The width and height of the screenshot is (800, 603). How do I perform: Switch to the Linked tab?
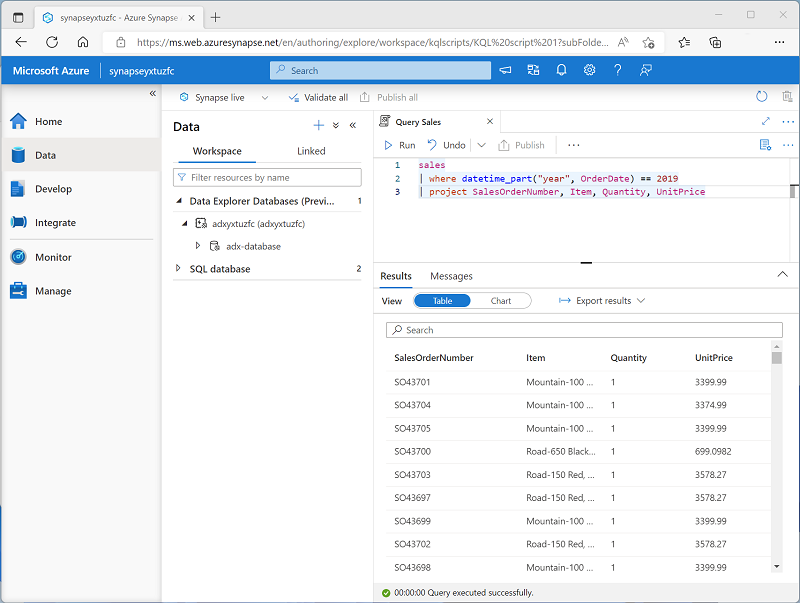(x=311, y=151)
